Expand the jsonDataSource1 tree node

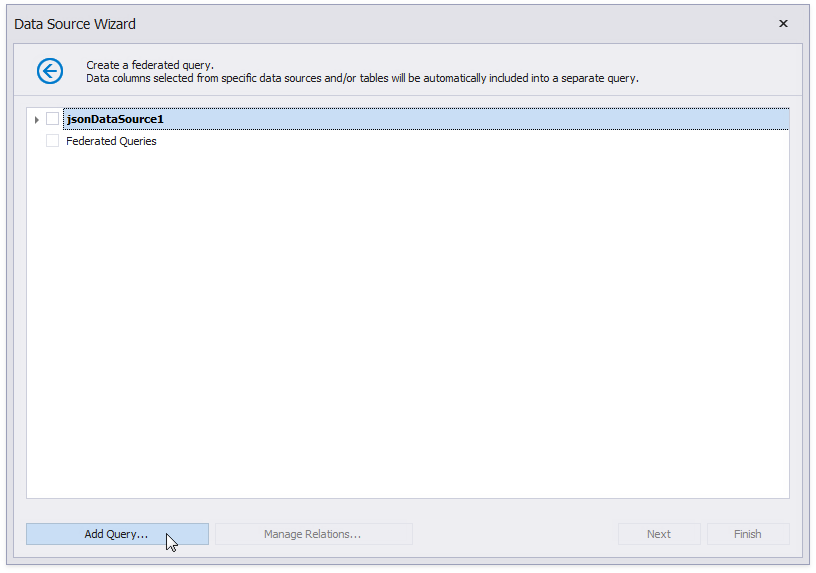[x=37, y=120]
